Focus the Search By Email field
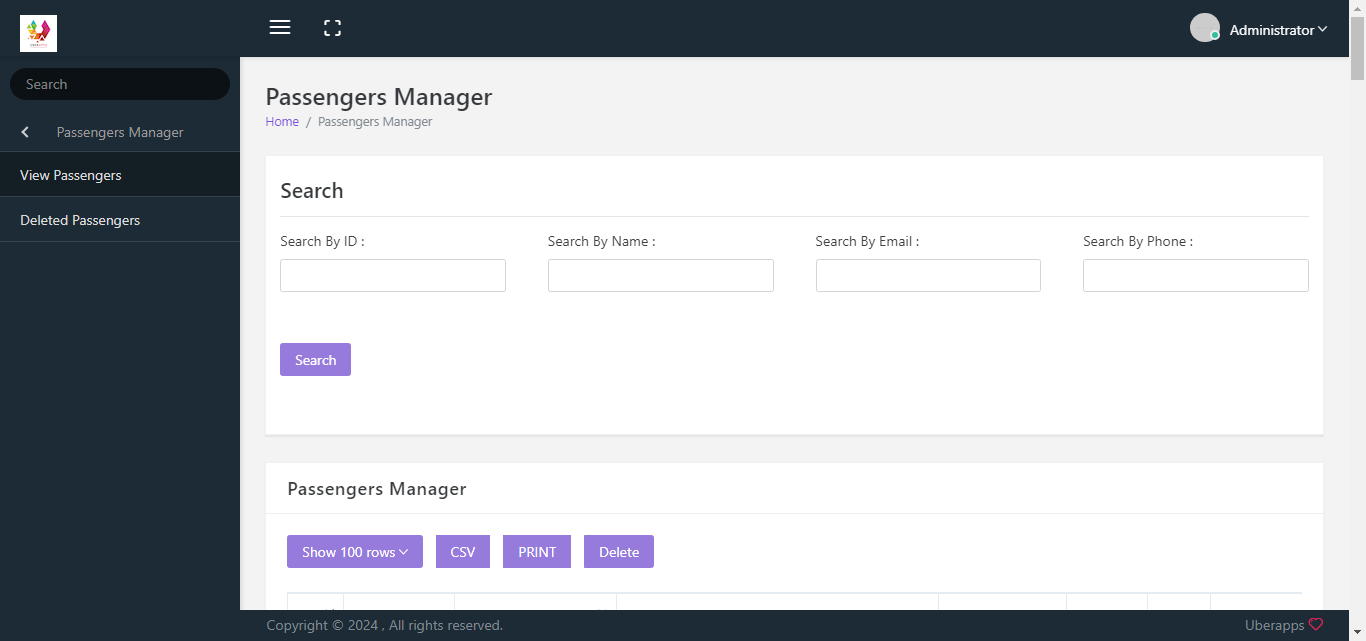The height and width of the screenshot is (641, 1366). pos(928,276)
